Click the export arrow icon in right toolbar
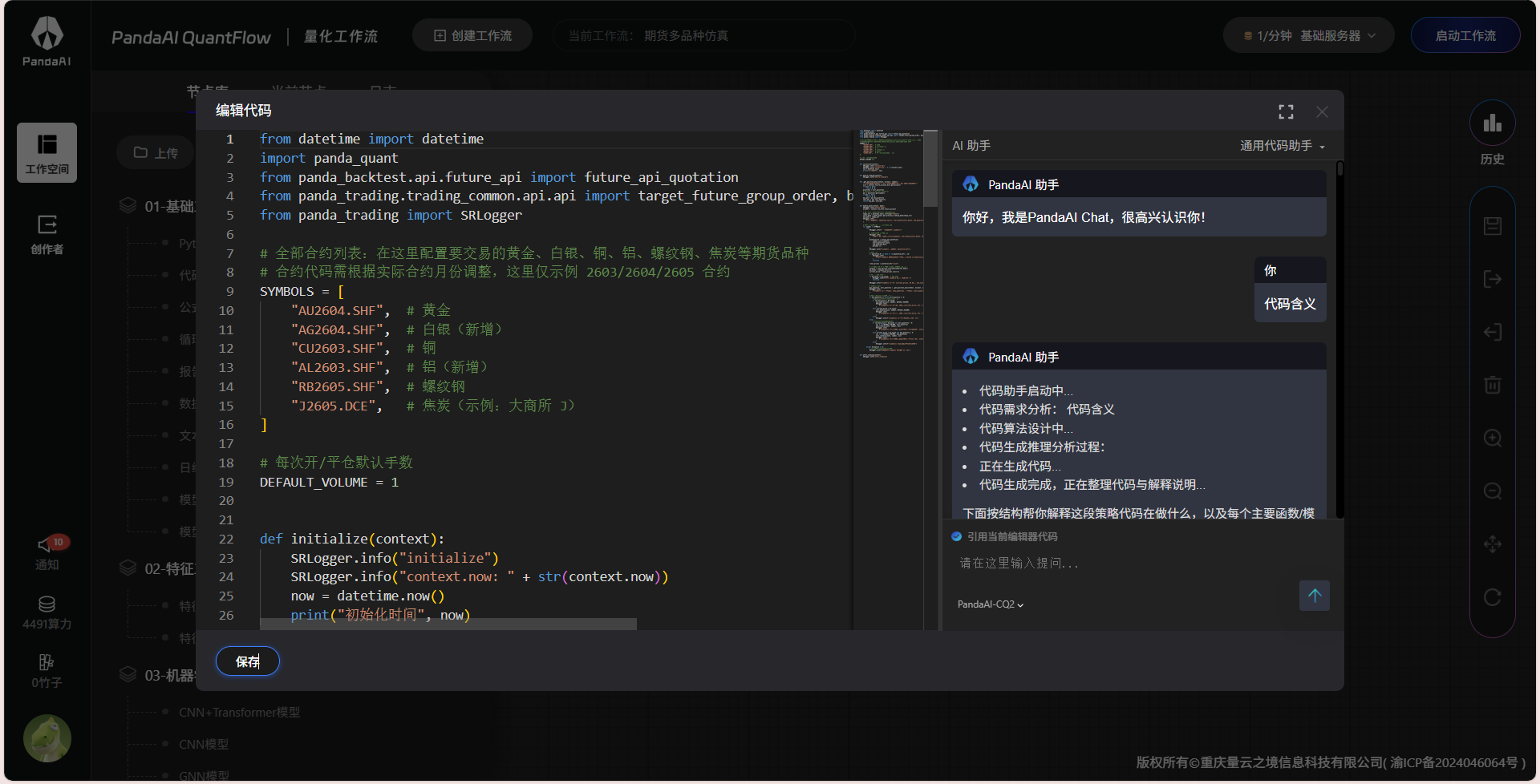This screenshot has width=1540, height=784. [1493, 279]
